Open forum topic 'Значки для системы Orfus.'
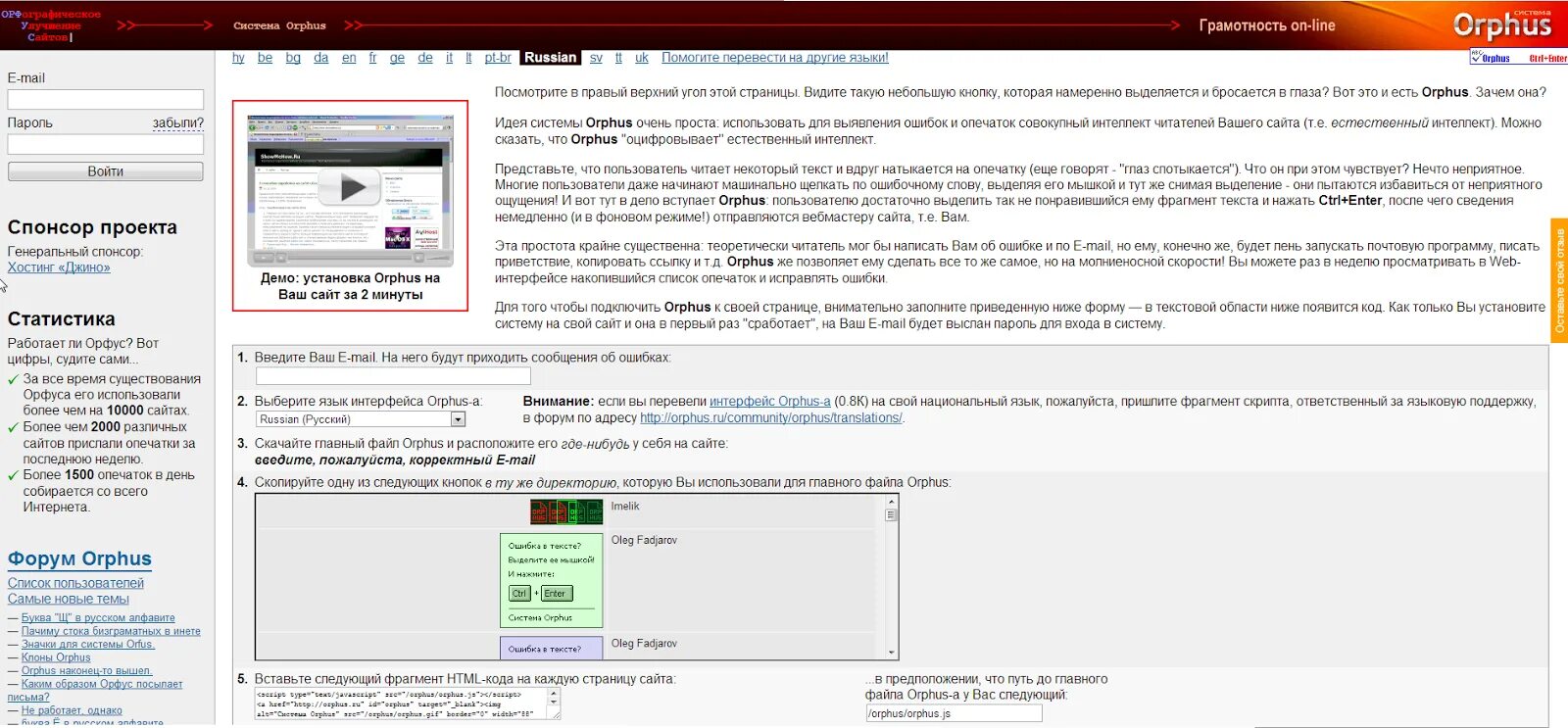1568x728 pixels. 88,645
